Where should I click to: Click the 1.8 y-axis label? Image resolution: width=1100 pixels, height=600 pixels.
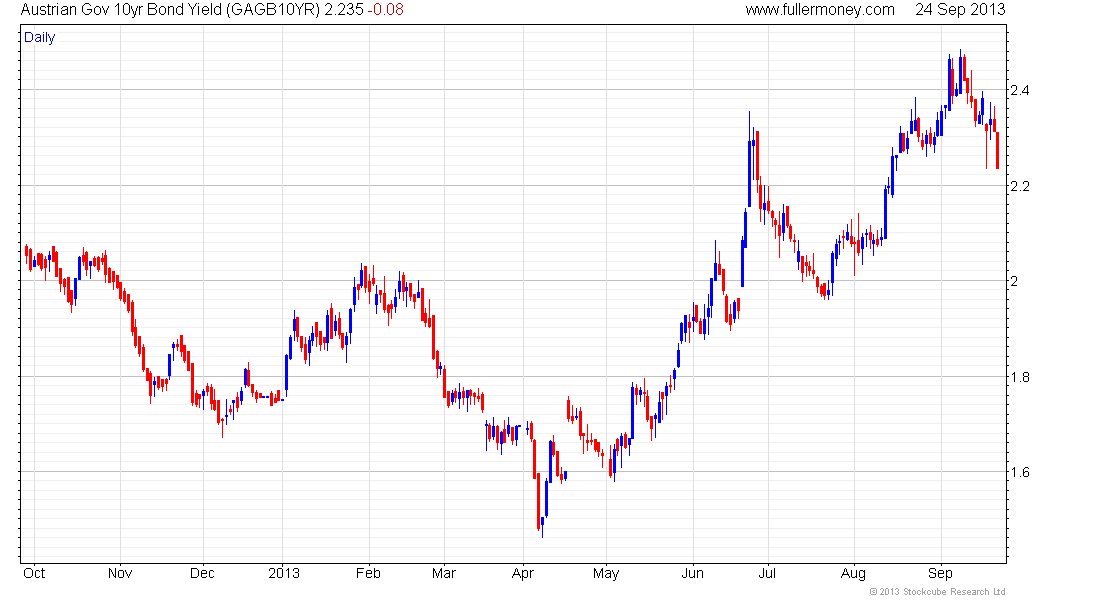(x=1019, y=378)
